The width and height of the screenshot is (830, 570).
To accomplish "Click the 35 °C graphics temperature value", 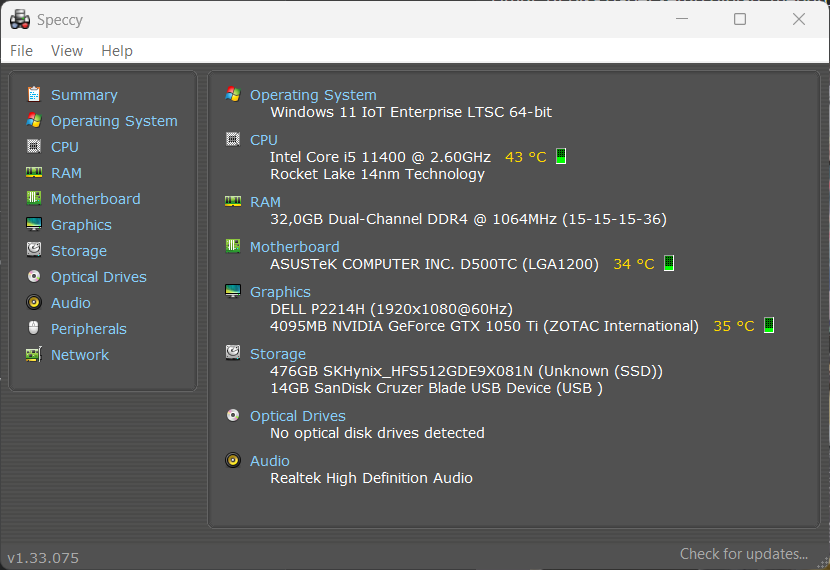I will click(x=734, y=325).
